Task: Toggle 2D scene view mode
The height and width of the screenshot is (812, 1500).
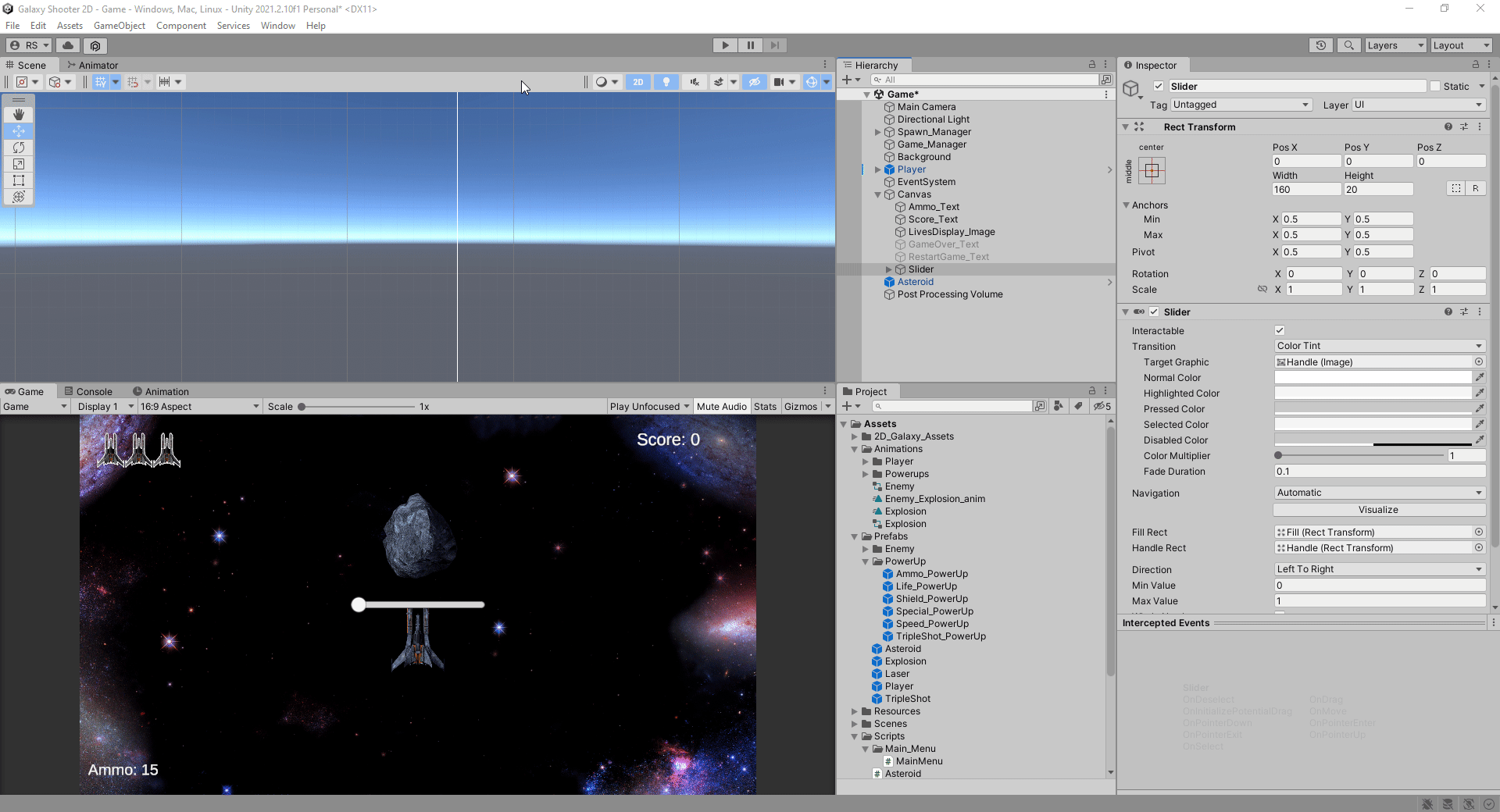Action: 638,82
